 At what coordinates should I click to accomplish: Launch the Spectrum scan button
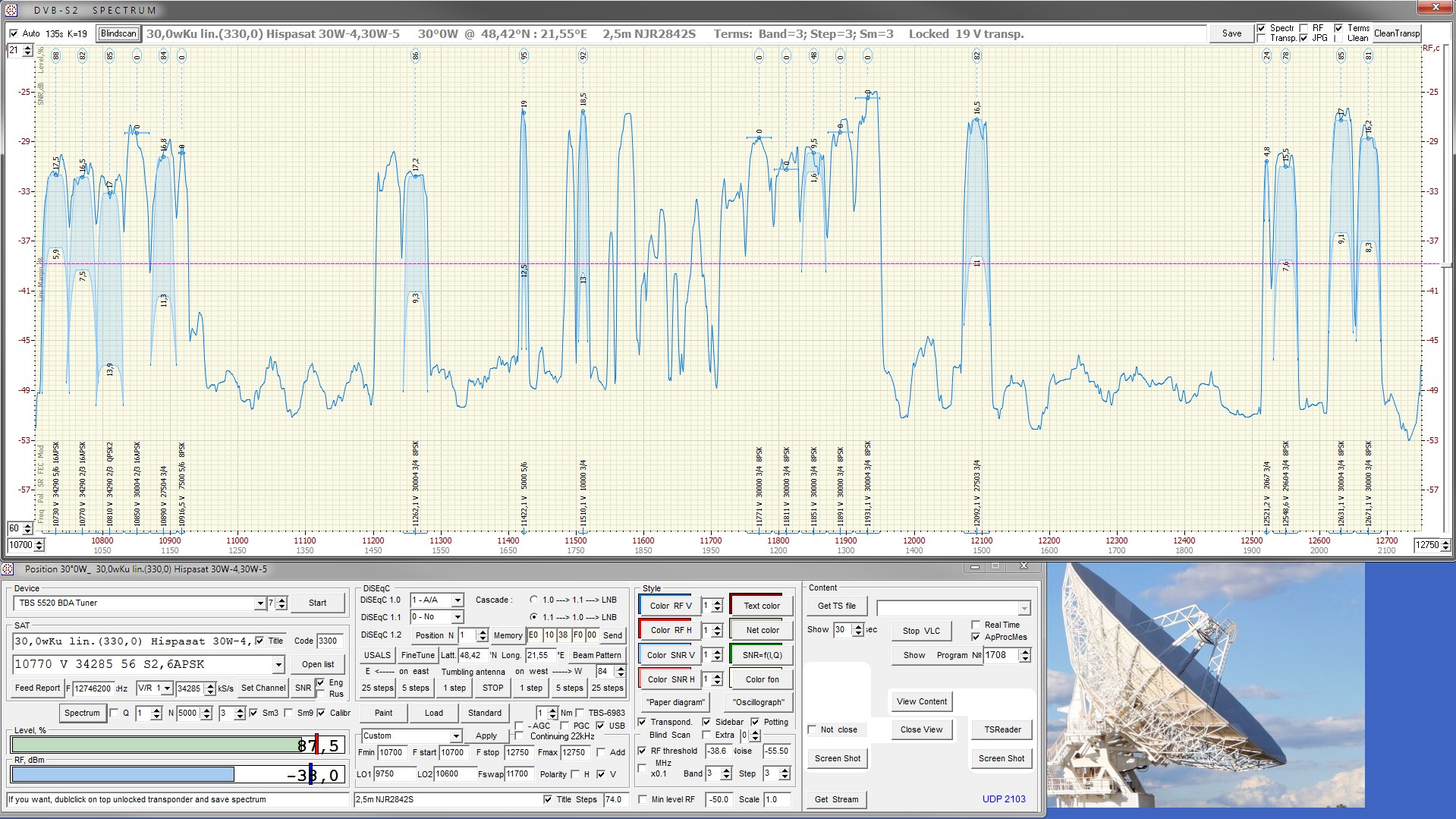pyautogui.click(x=82, y=713)
